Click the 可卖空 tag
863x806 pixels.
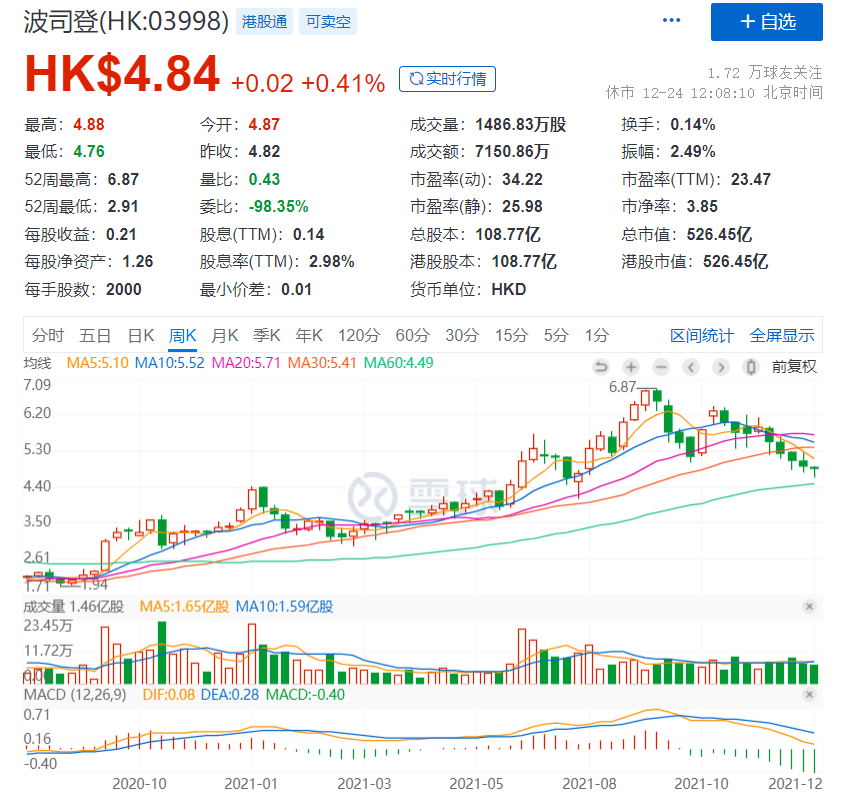(328, 22)
